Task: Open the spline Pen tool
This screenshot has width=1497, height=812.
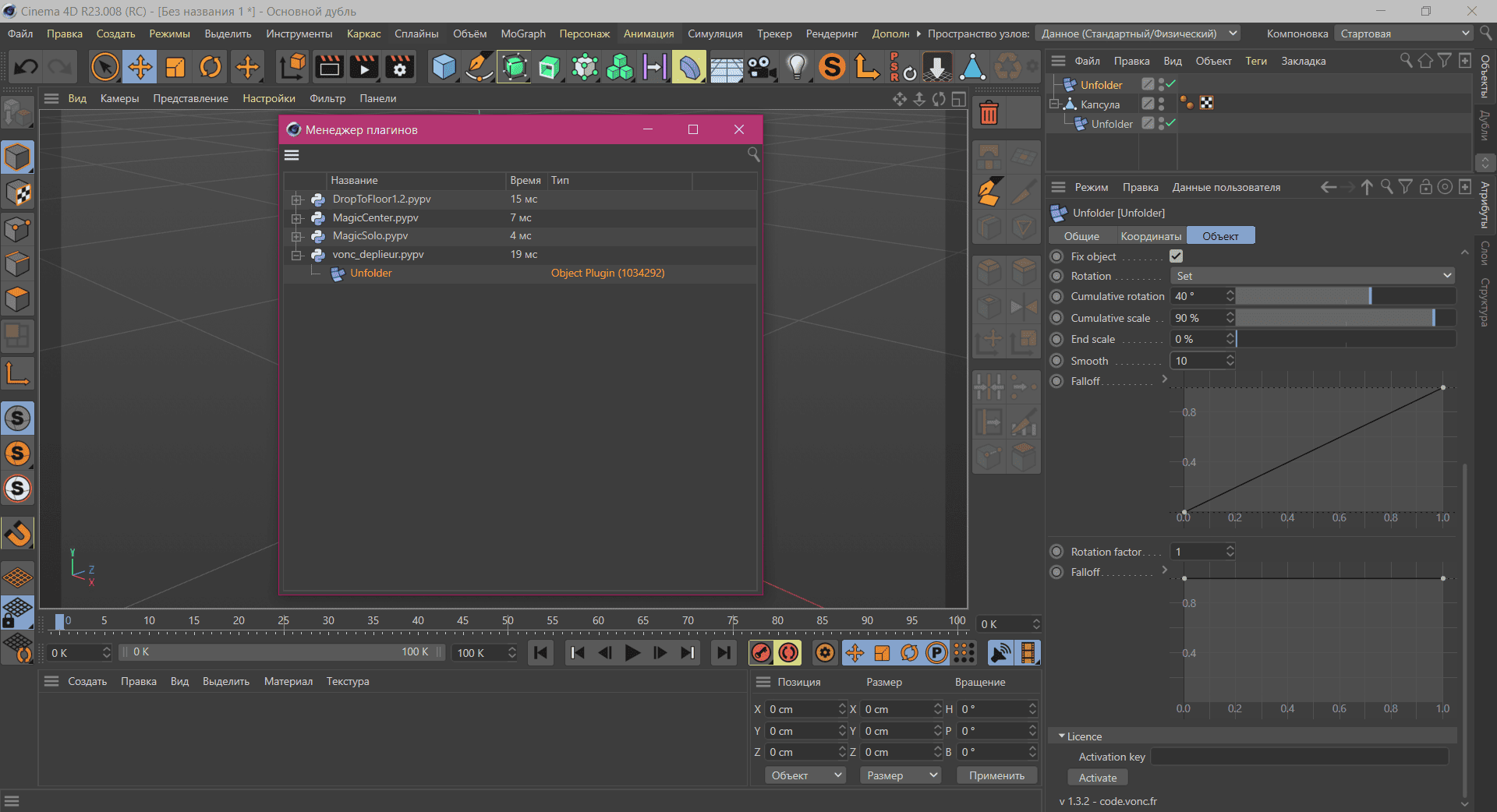Action: [x=479, y=67]
